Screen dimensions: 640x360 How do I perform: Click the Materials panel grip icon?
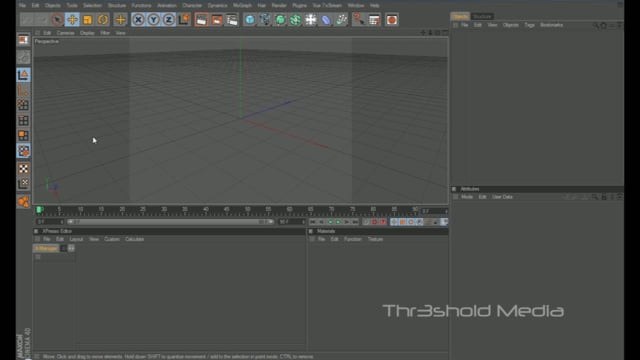tap(311, 231)
